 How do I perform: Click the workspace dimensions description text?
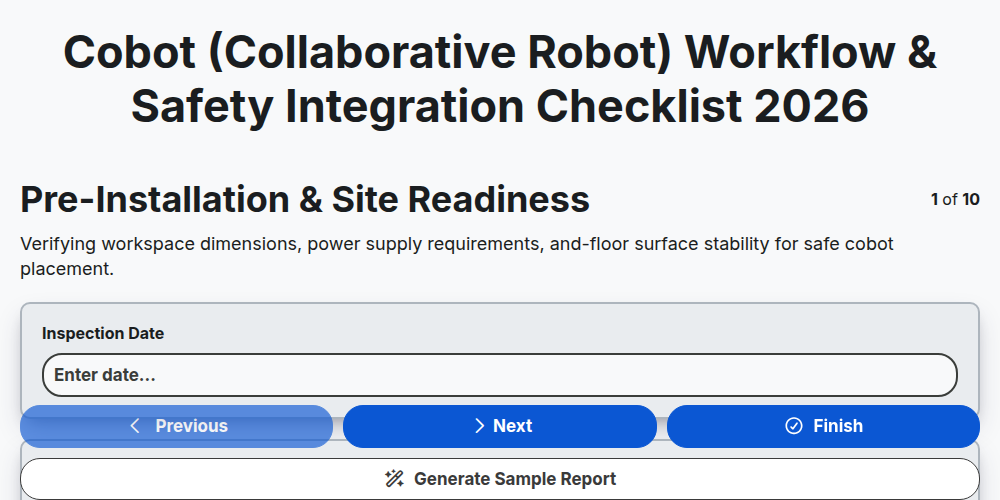point(457,256)
